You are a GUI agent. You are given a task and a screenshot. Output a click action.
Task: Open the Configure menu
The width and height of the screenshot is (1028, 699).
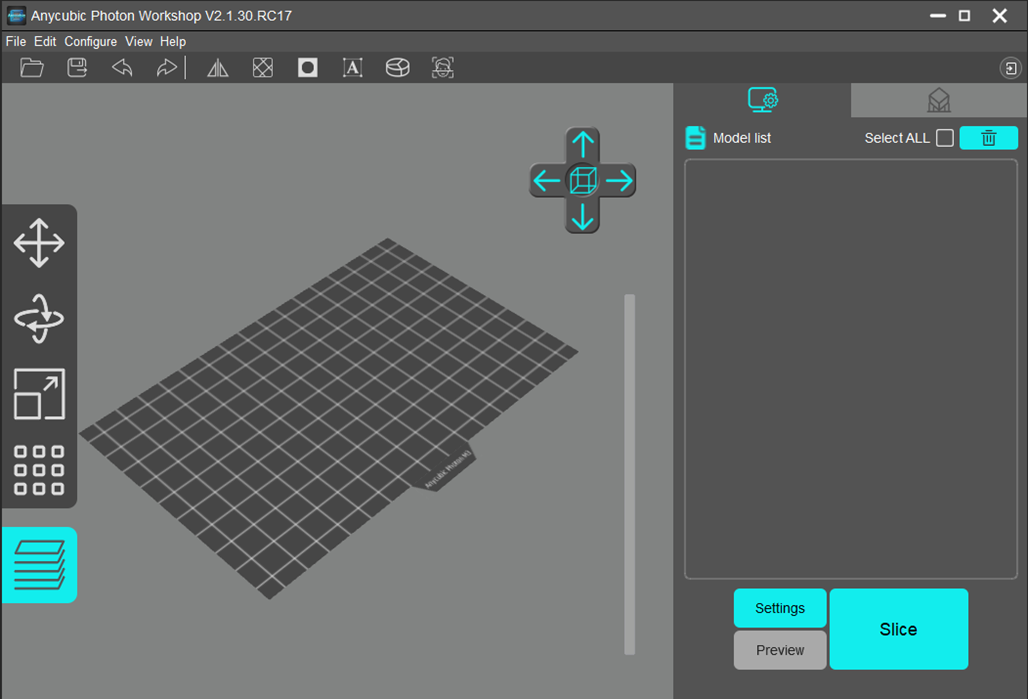point(90,41)
